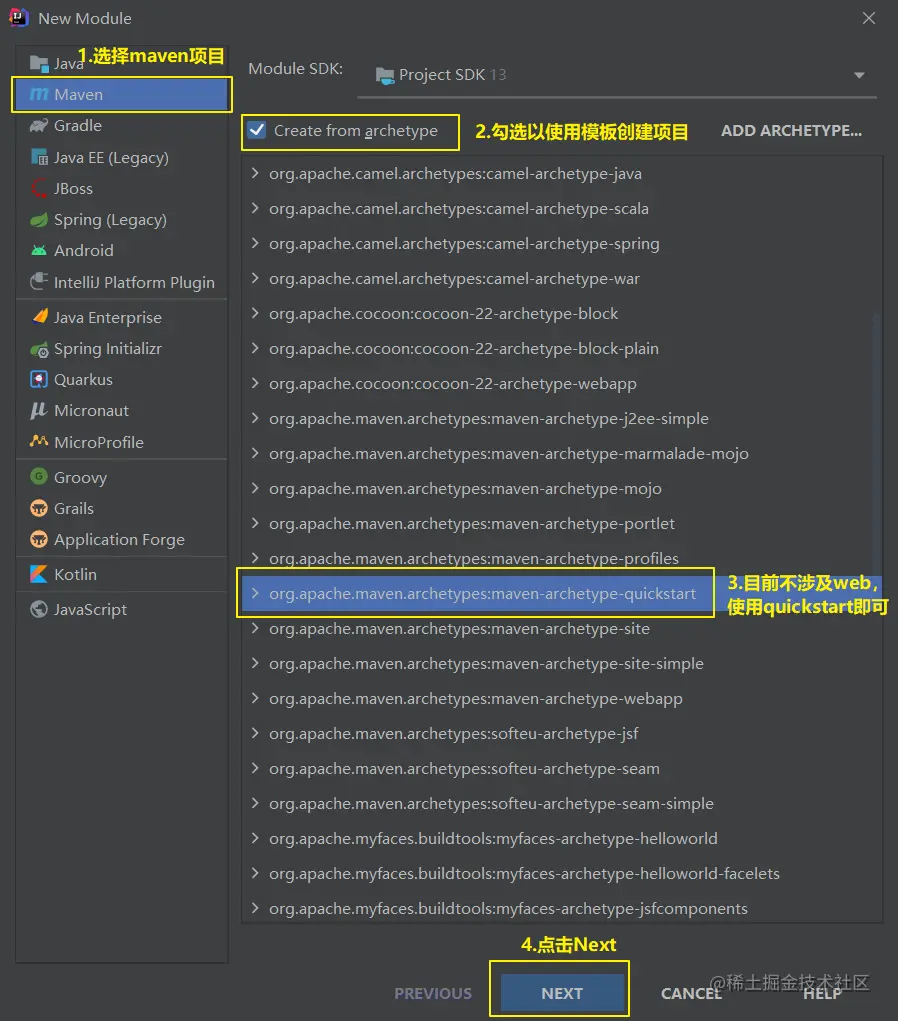
Task: Expand camel-archetype-spring archetype
Action: point(255,244)
